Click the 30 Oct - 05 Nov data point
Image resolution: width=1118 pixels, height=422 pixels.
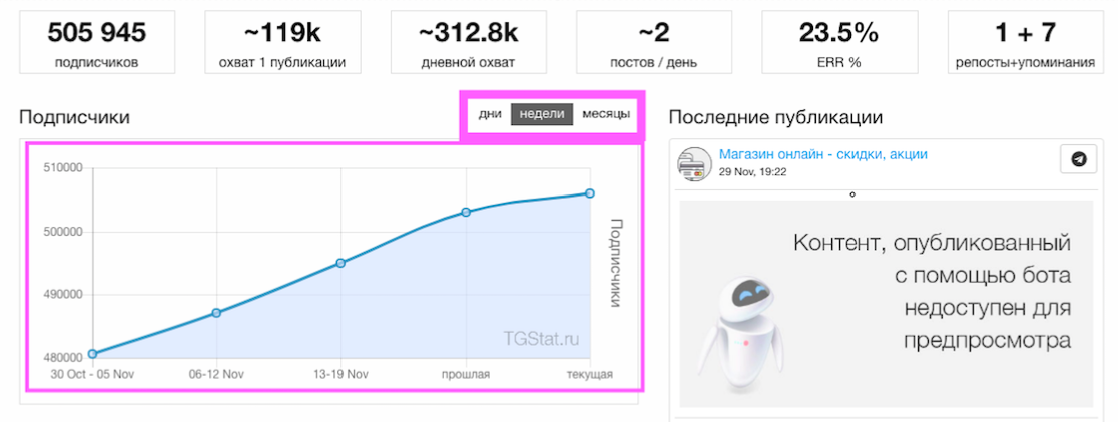pos(92,353)
